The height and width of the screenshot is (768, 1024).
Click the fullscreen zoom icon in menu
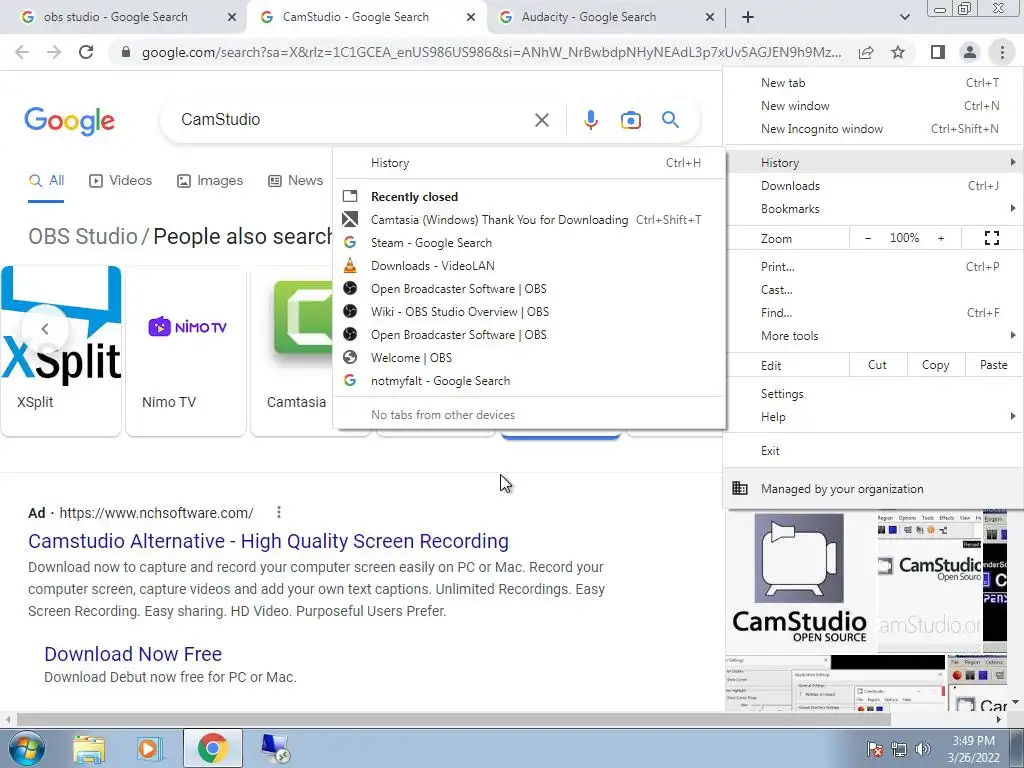coord(991,238)
